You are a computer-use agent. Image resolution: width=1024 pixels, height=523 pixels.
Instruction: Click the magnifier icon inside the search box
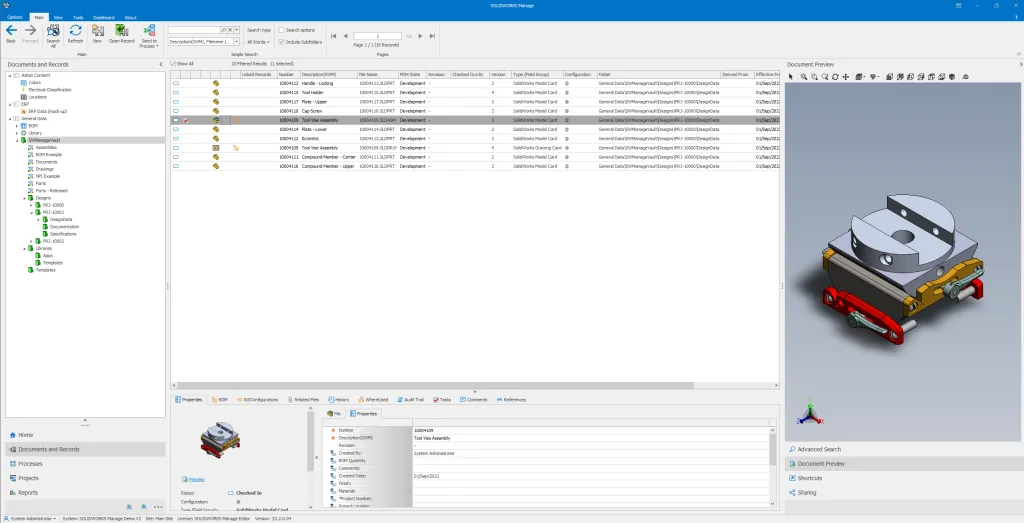point(224,30)
